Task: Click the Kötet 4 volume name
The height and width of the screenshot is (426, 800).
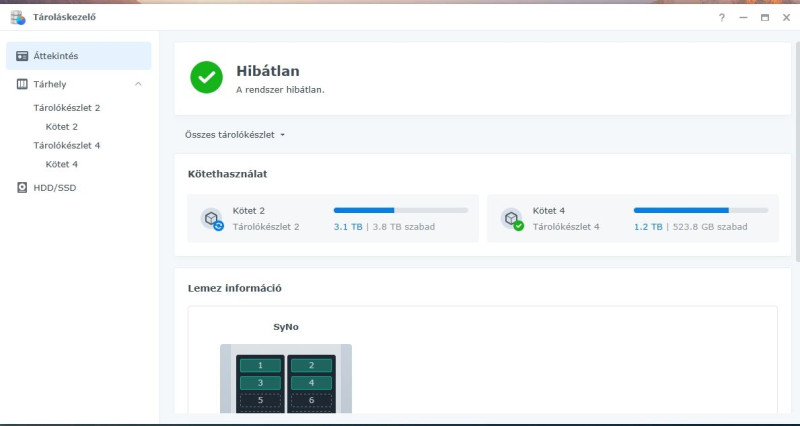Action: [x=549, y=211]
